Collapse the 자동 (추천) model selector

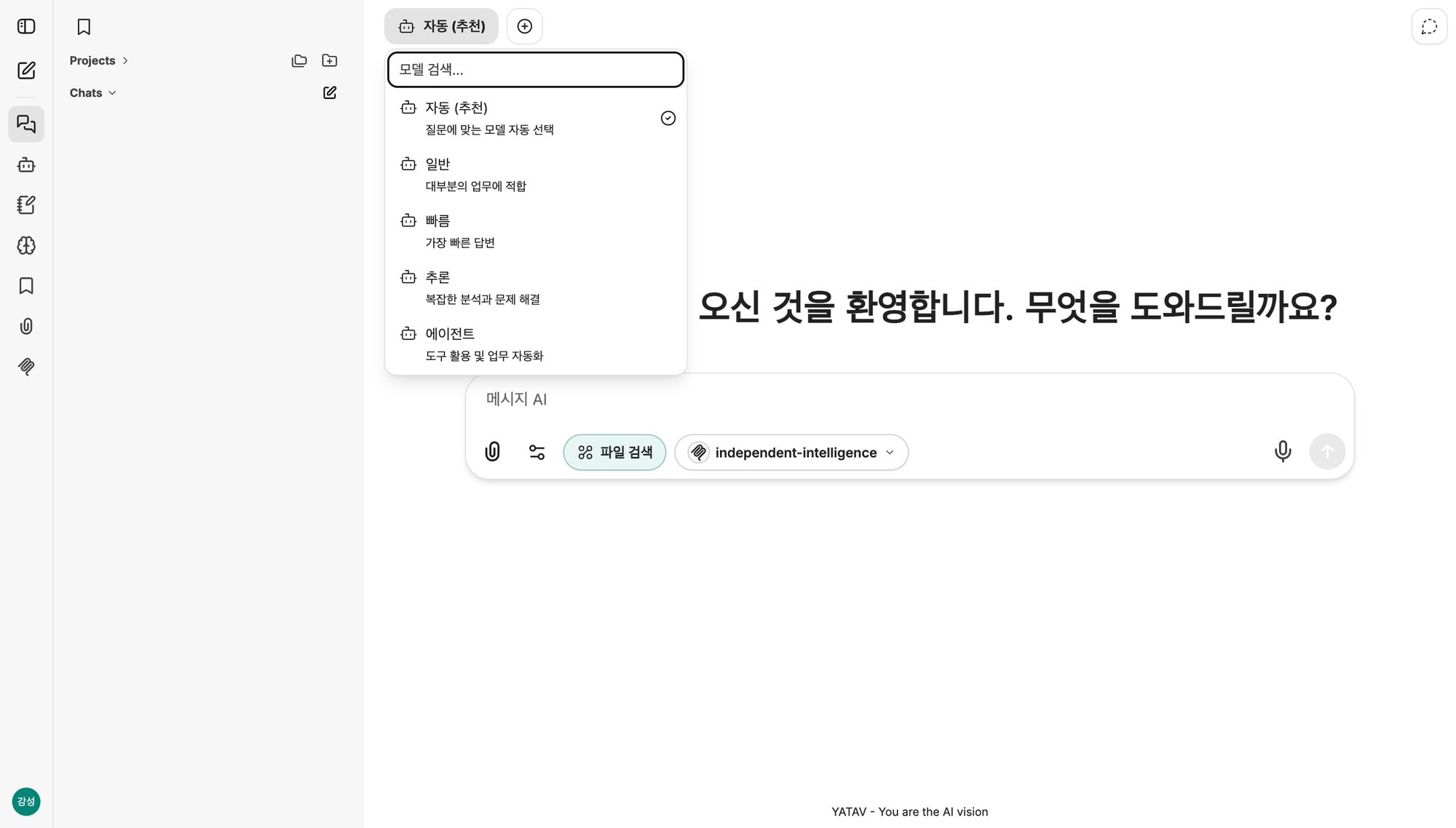(441, 26)
